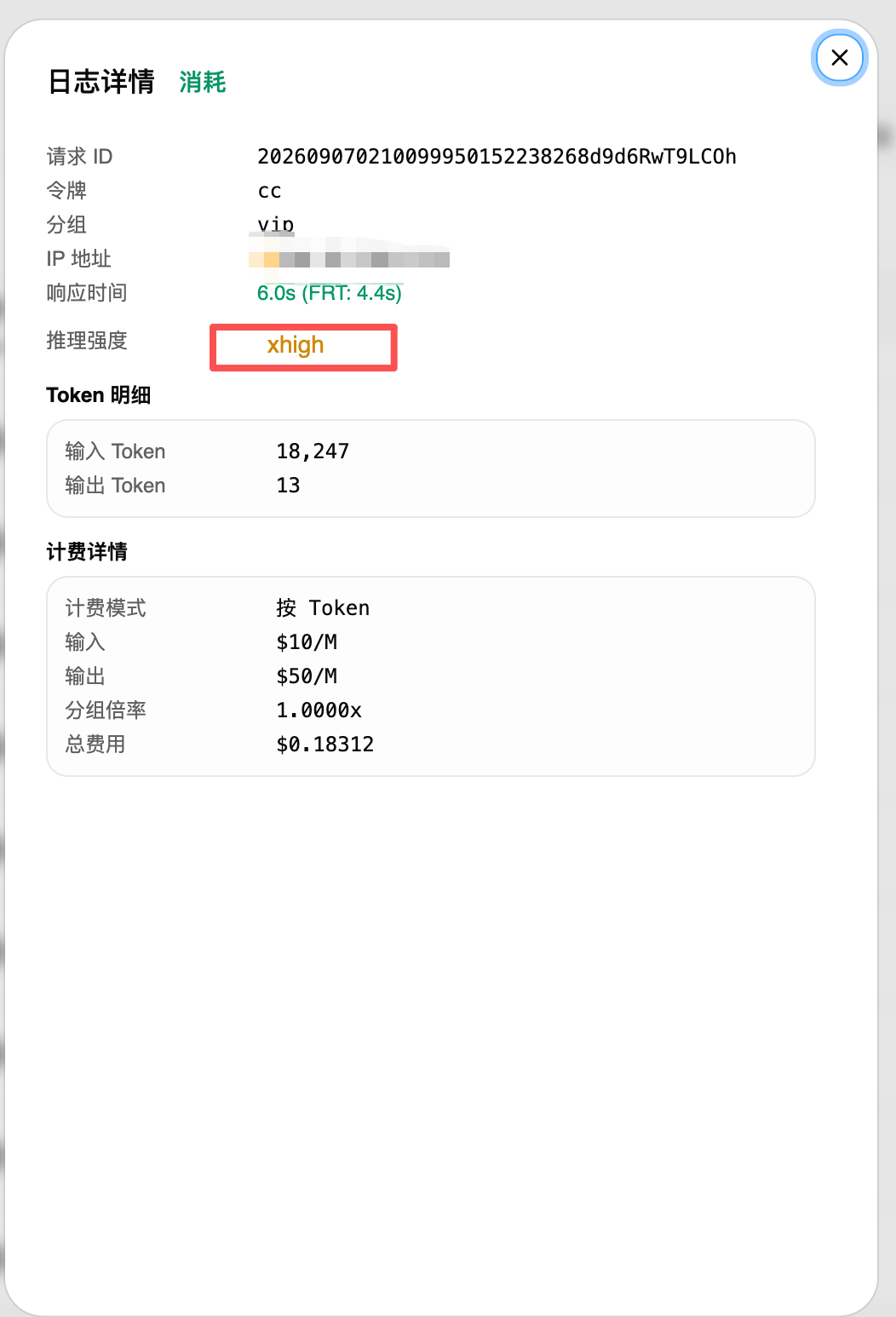The width and height of the screenshot is (896, 1317).
Task: Click the response time 6.0s (FRT: 4.4s)
Action: (x=330, y=293)
